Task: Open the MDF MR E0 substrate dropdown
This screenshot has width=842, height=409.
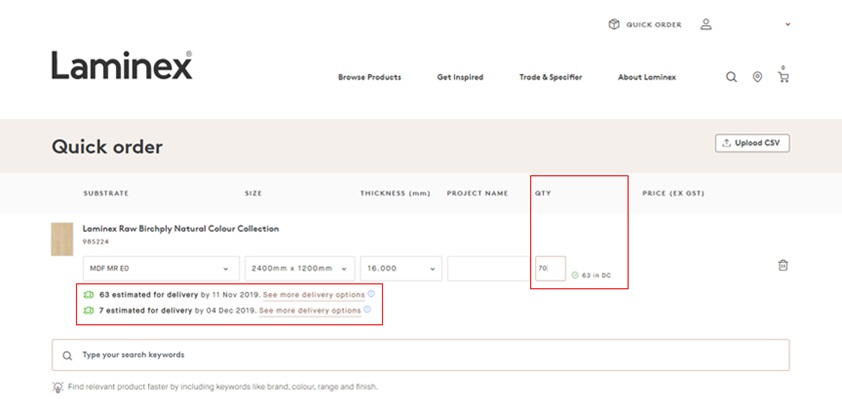Action: 160,268
